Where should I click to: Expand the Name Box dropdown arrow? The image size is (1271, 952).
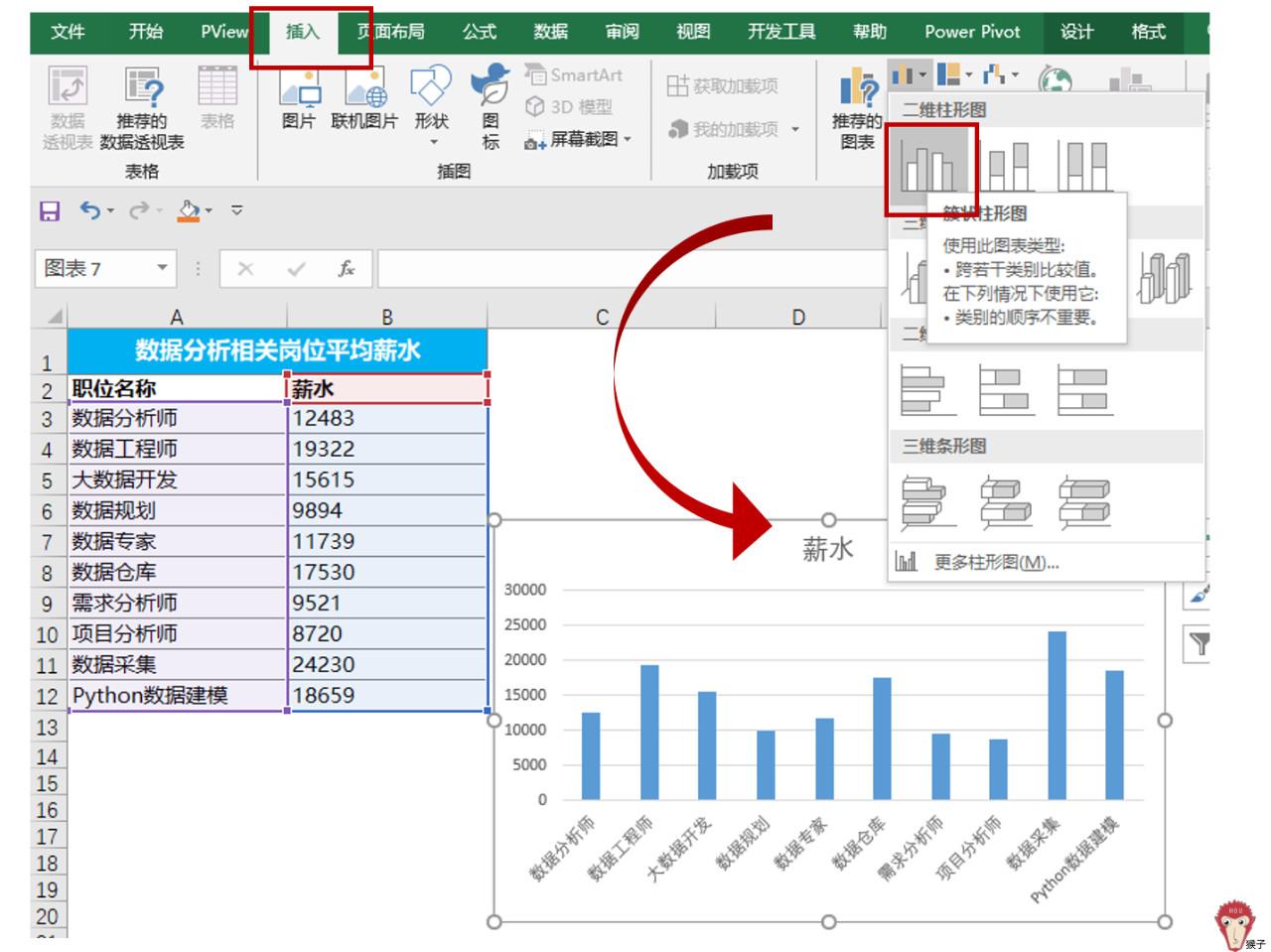point(162,268)
